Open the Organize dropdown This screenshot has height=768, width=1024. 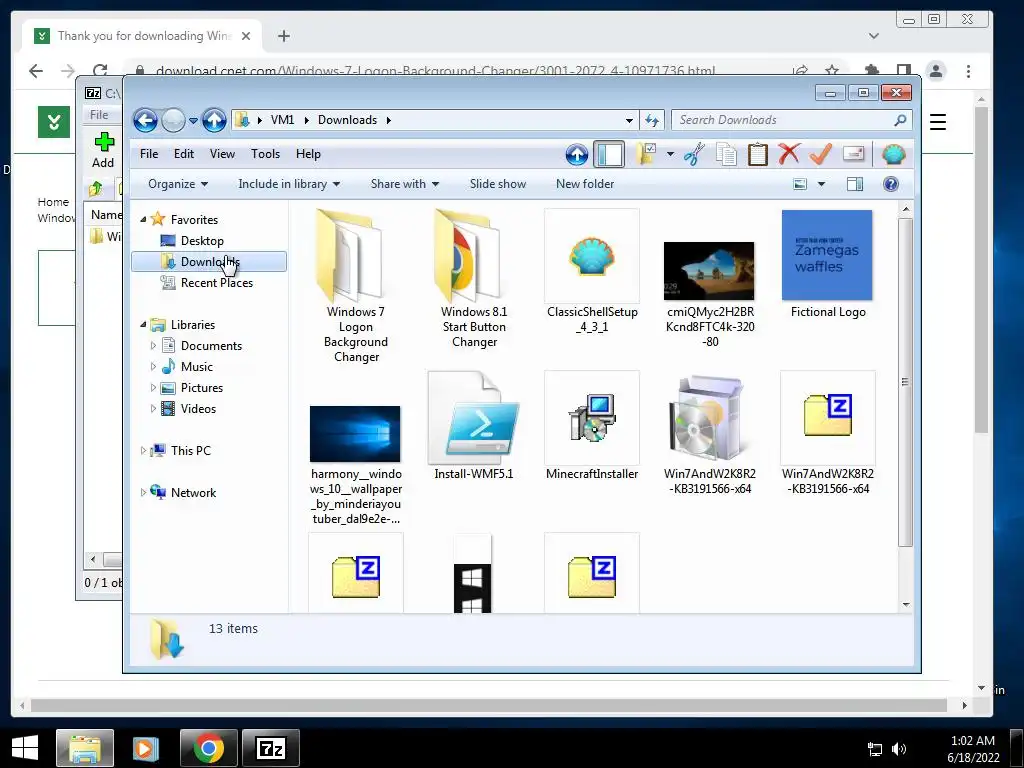[178, 184]
